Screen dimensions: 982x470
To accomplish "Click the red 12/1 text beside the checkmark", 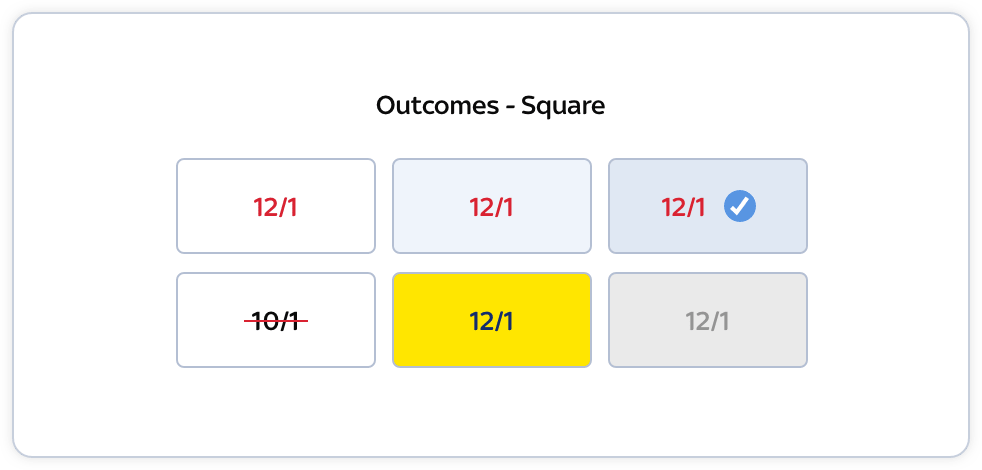I will tap(683, 207).
